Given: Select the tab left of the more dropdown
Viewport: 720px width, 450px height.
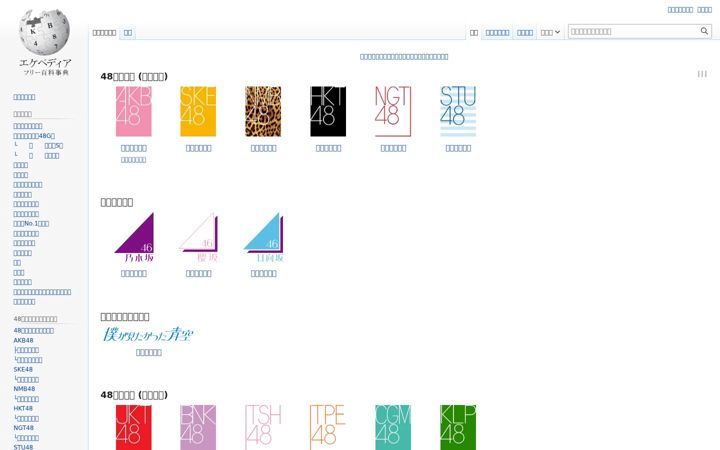Looking at the screenshot, I should pyautogui.click(x=525, y=33).
